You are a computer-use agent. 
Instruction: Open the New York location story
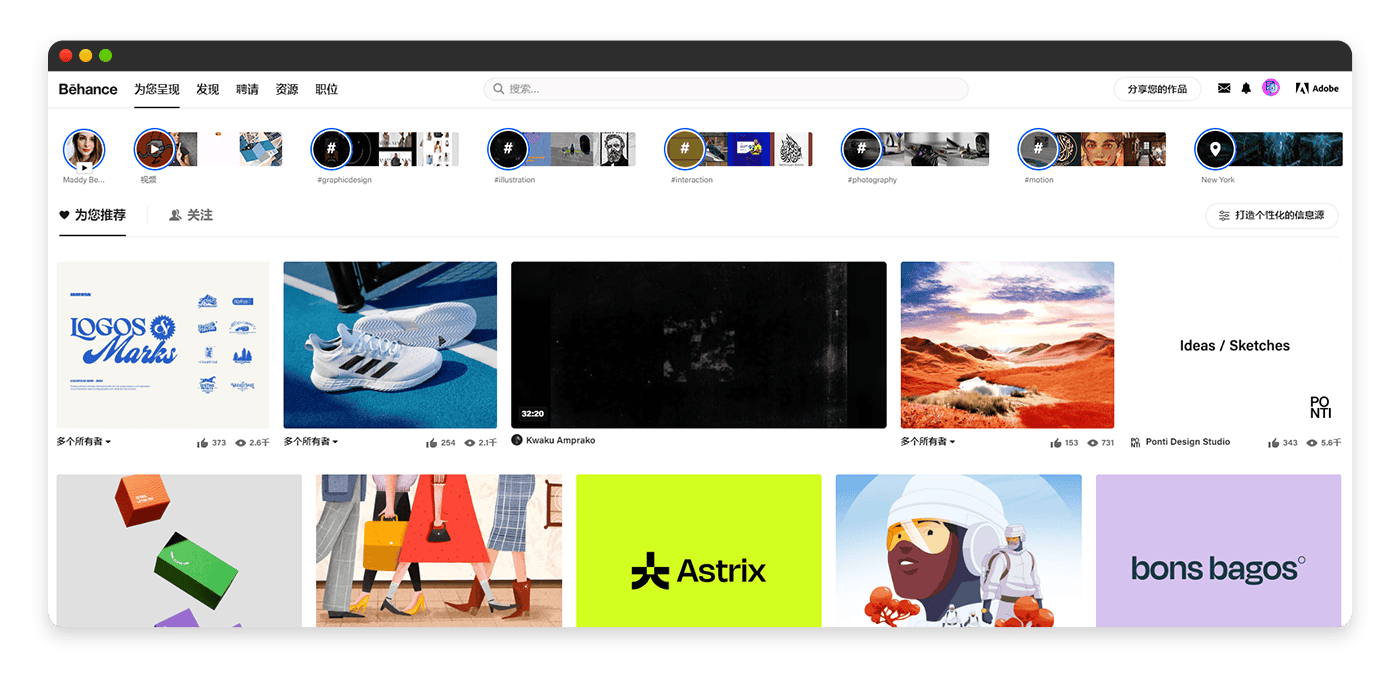(x=1215, y=149)
